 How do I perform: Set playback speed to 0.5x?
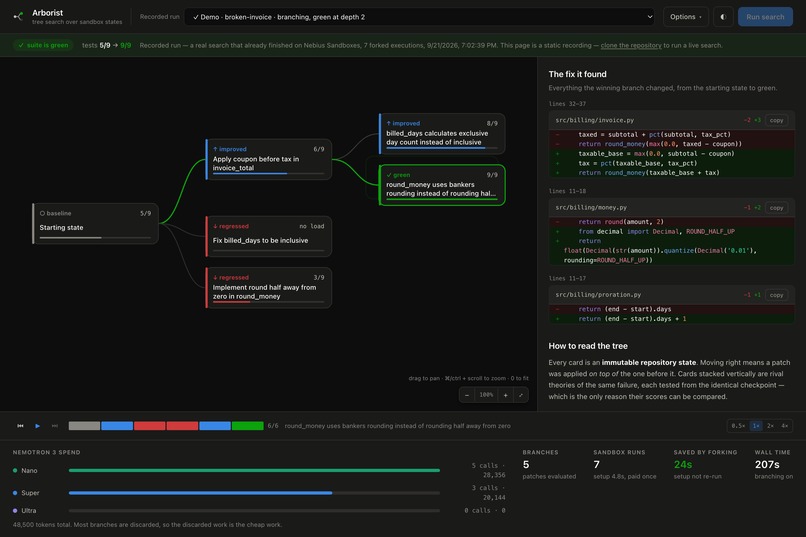coord(739,426)
